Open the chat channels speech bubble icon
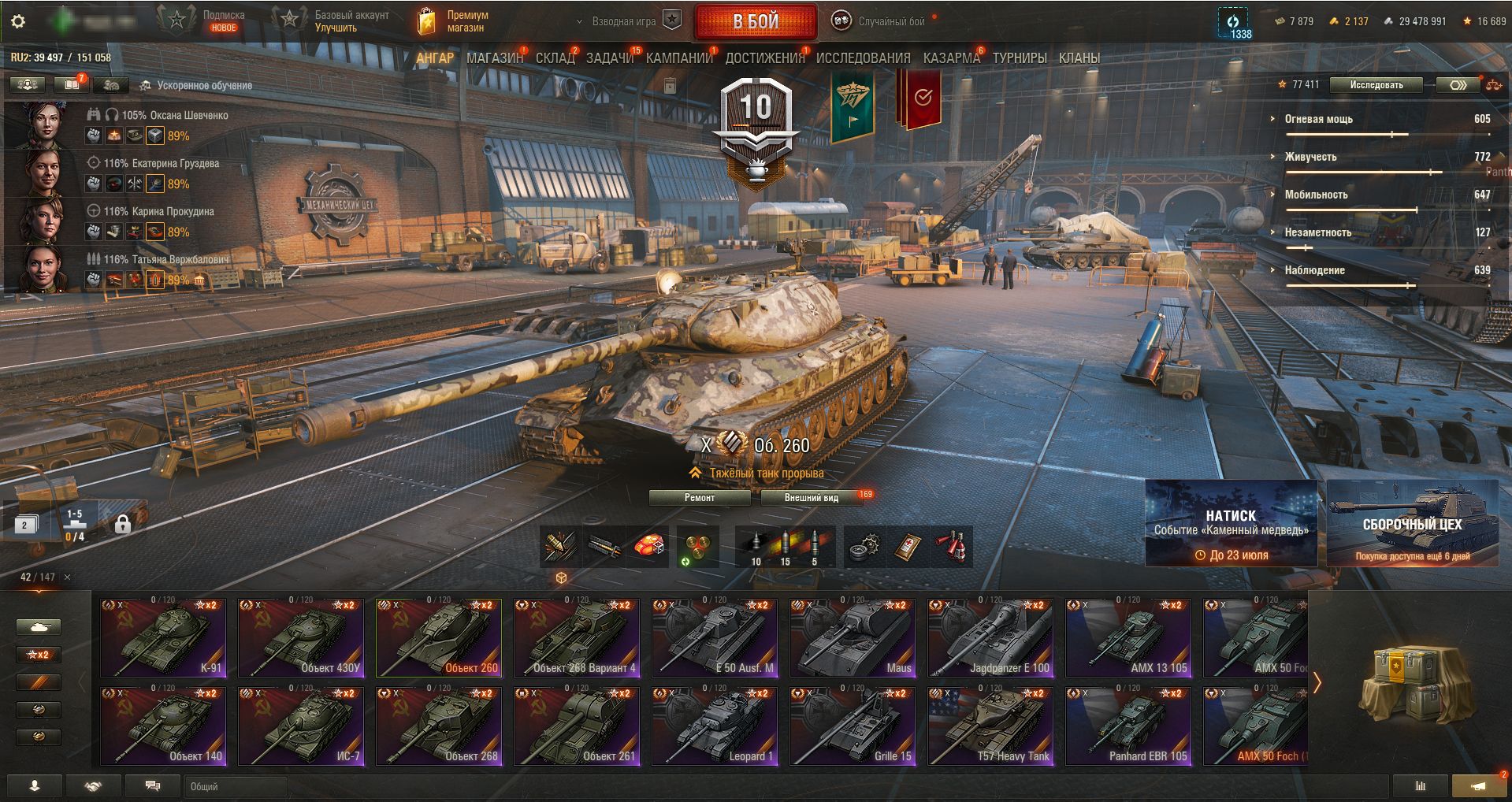 click(x=153, y=785)
